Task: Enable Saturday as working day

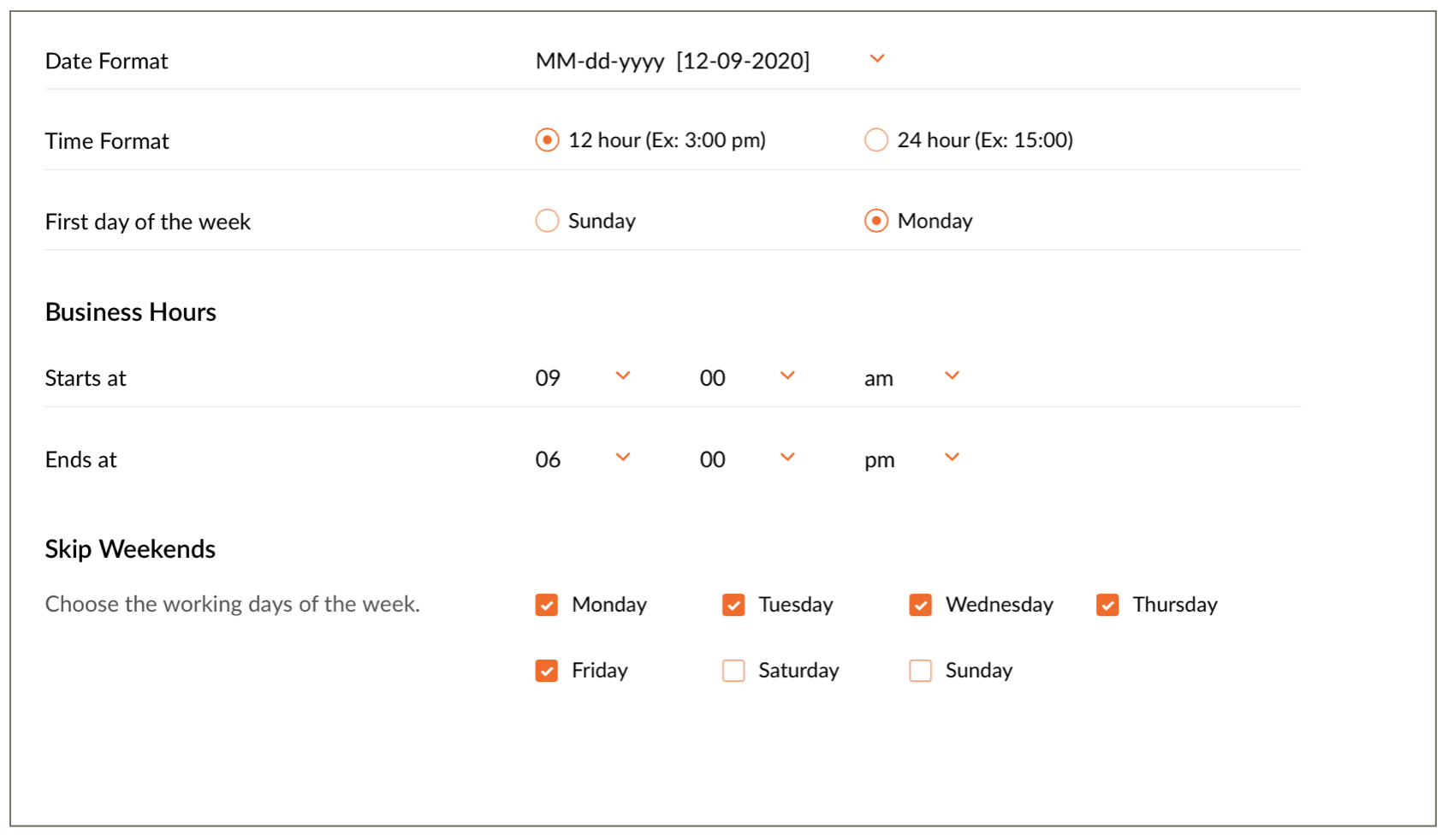Action: (x=733, y=671)
